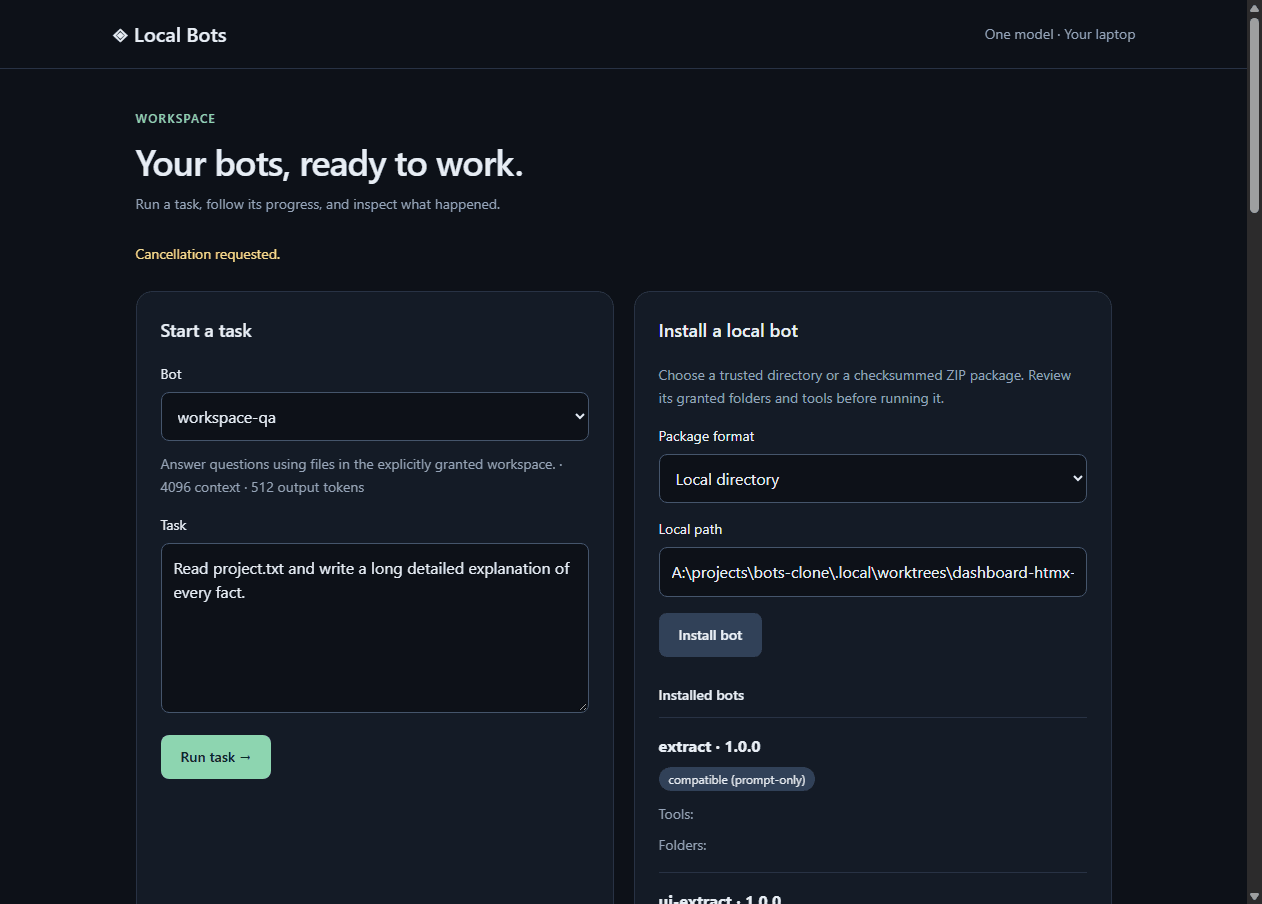Click the '4096 context · 512 output tokens' description
The width and height of the screenshot is (1262, 904).
[x=262, y=488]
